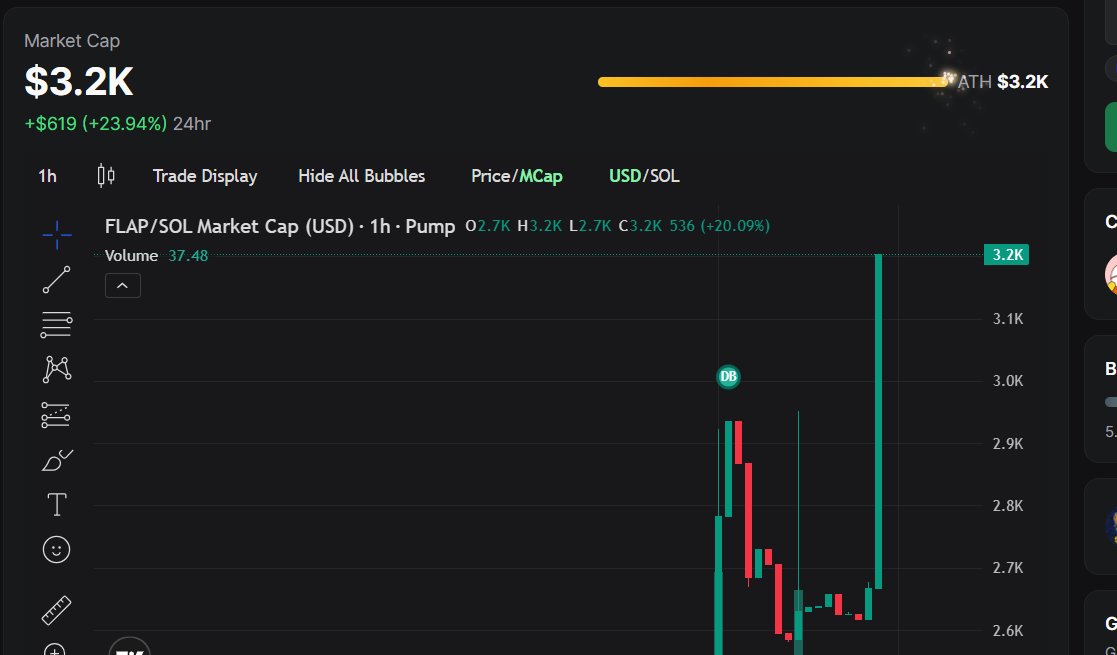This screenshot has height=655, width=1117.
Task: Click the DB bubble on the chart
Action: click(728, 377)
